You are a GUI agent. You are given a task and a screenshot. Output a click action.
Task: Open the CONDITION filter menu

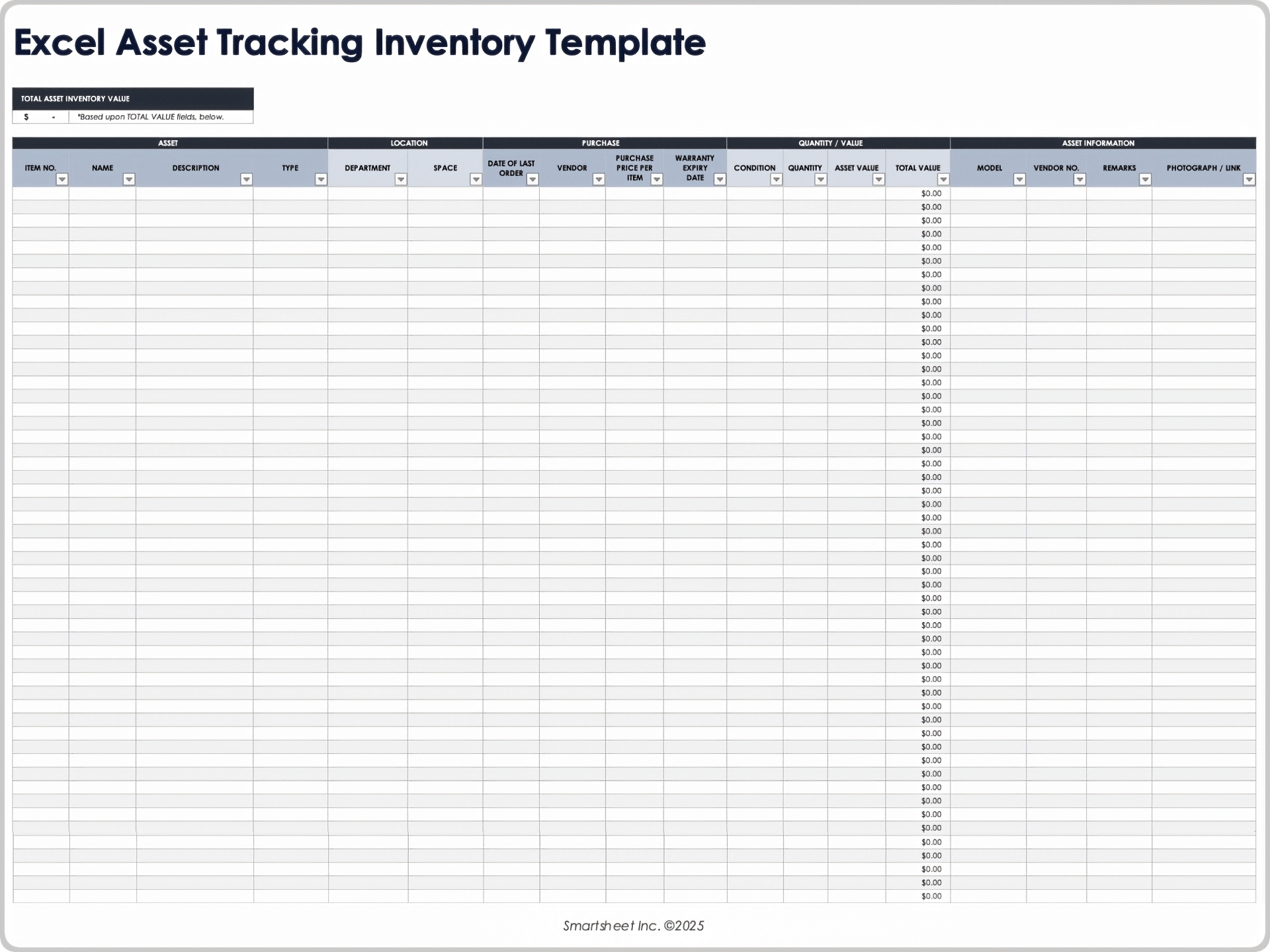click(775, 179)
